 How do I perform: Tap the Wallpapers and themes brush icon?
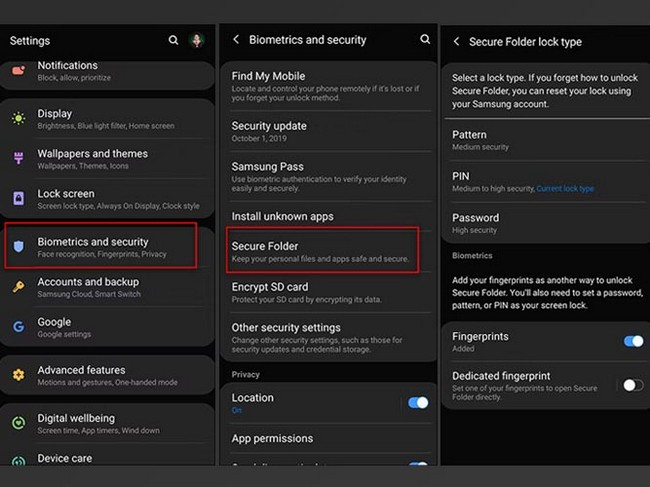[x=18, y=158]
